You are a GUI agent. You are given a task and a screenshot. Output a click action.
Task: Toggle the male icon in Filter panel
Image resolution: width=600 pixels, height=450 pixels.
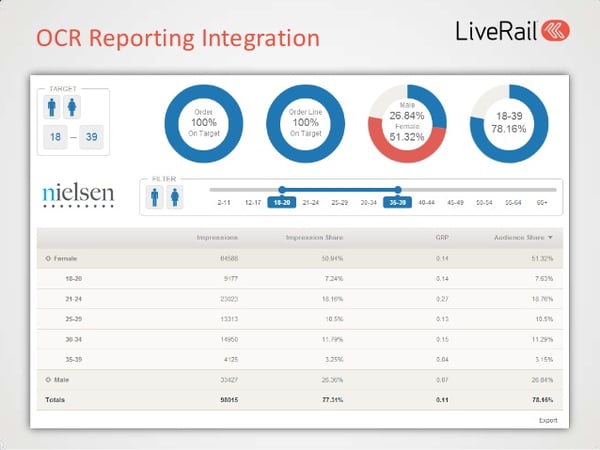coord(155,197)
